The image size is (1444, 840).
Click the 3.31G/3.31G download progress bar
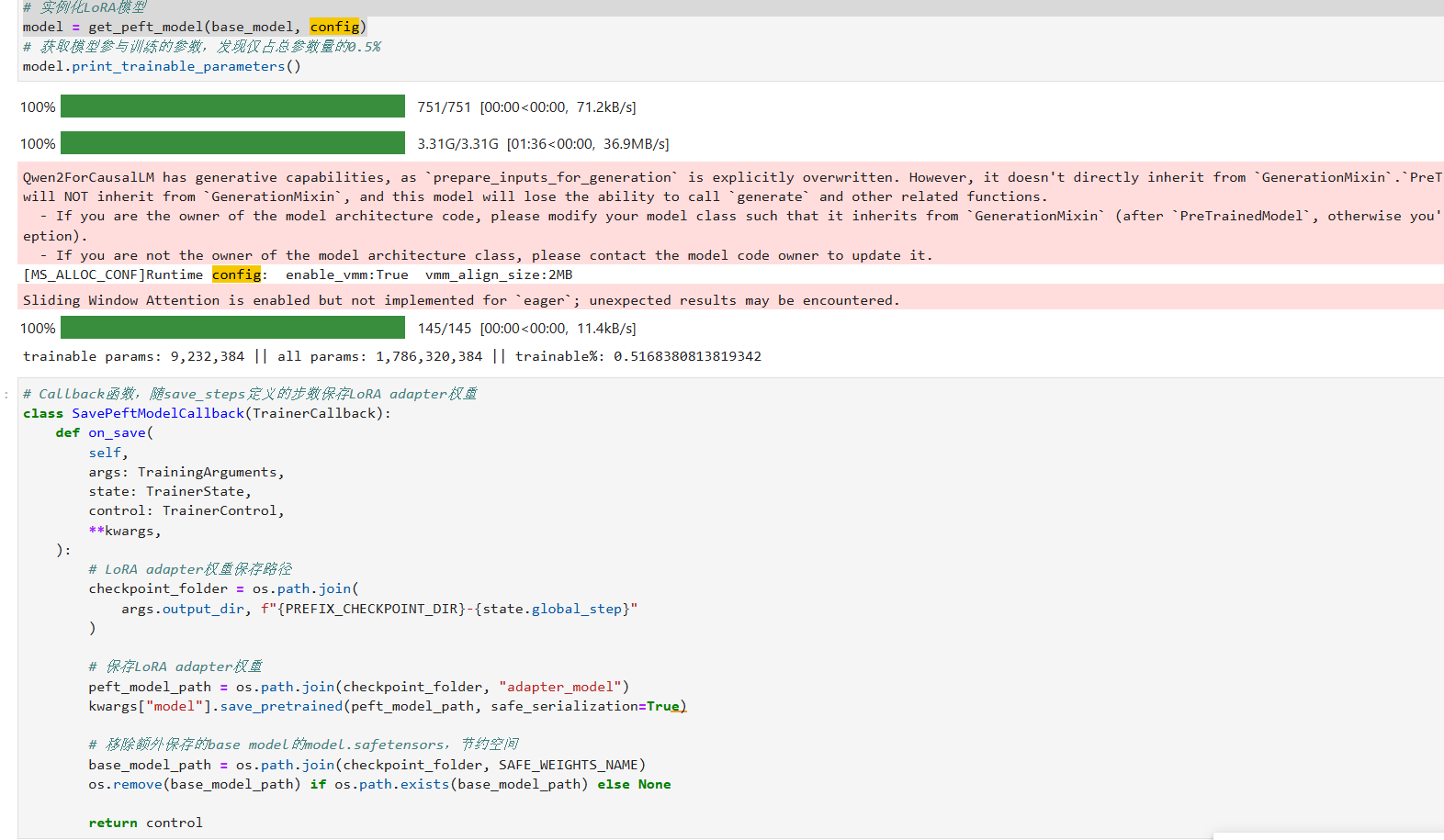[232, 143]
